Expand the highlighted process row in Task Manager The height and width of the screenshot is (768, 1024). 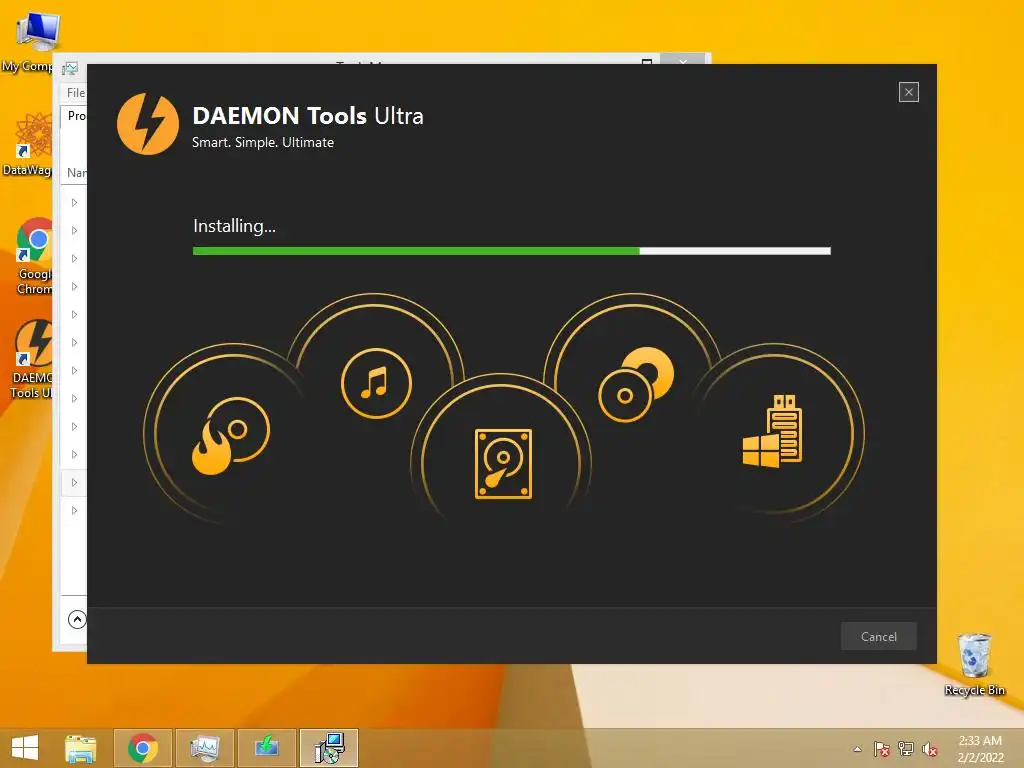coord(74,483)
